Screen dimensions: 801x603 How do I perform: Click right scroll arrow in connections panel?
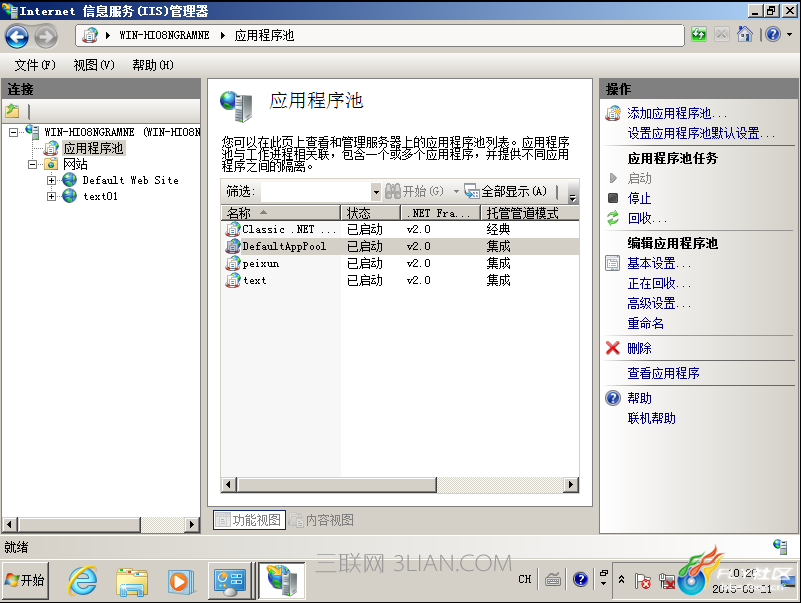tap(192, 524)
